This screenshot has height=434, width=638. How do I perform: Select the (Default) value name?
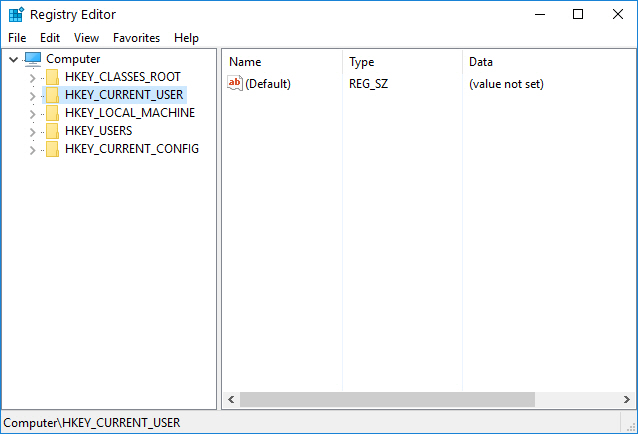268,84
